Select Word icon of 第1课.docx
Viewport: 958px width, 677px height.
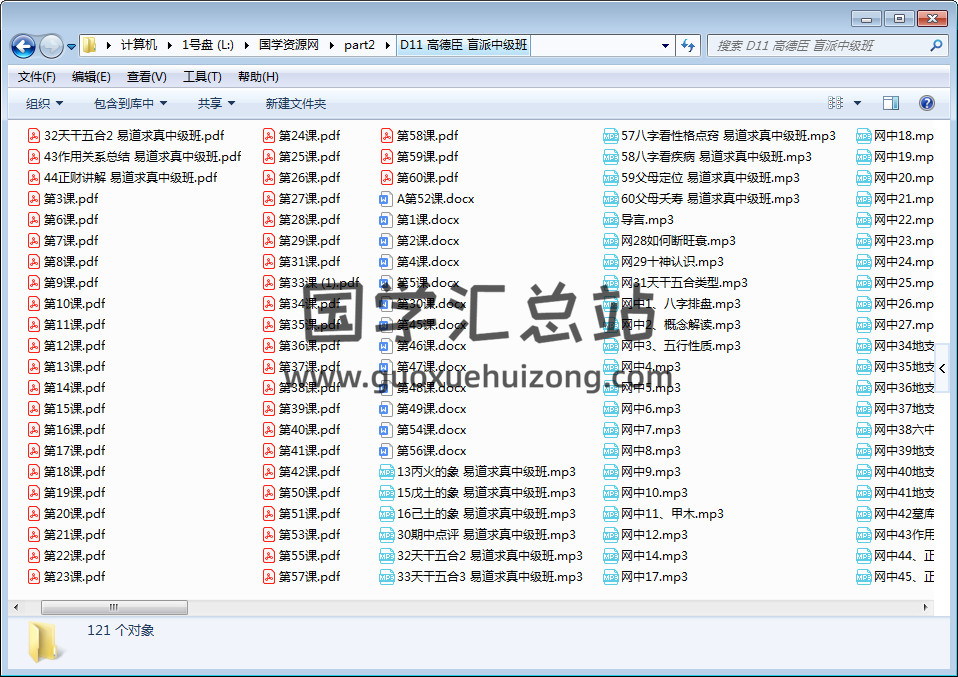[x=384, y=220]
